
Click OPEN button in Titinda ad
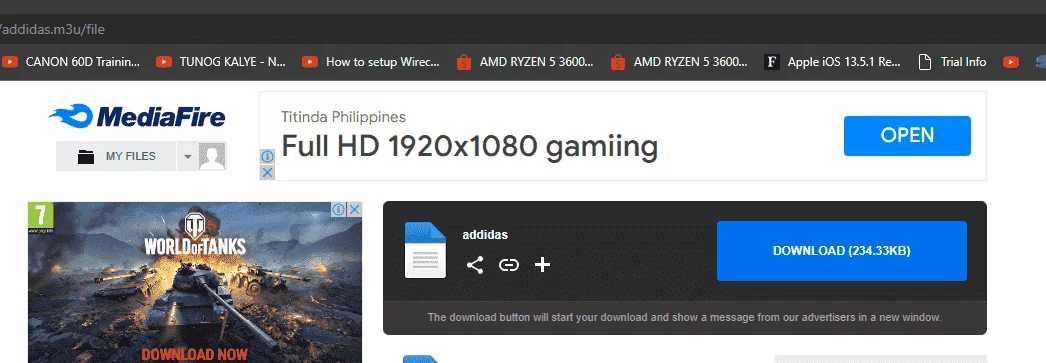pyautogui.click(x=907, y=135)
